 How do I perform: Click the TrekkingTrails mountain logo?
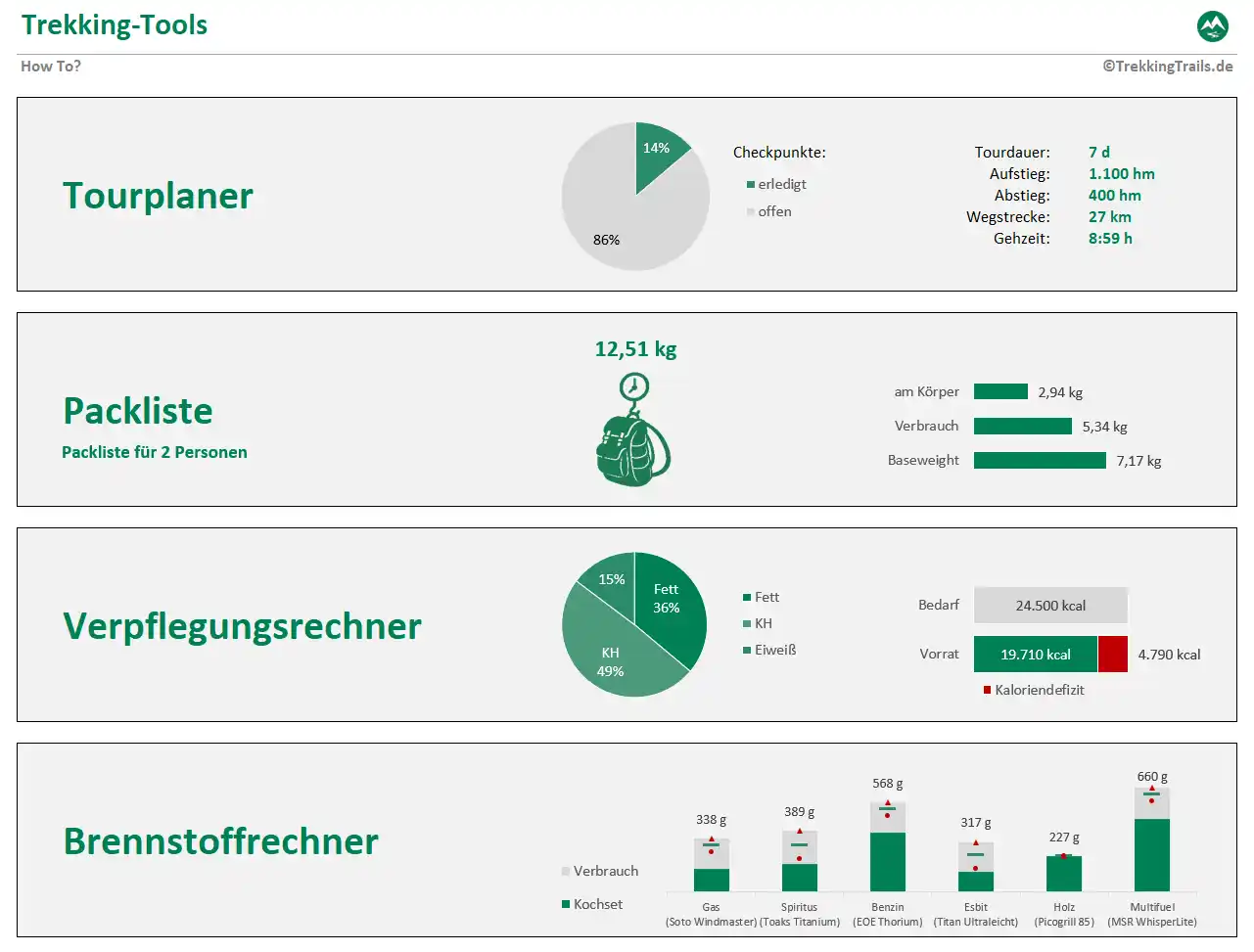tap(1211, 25)
